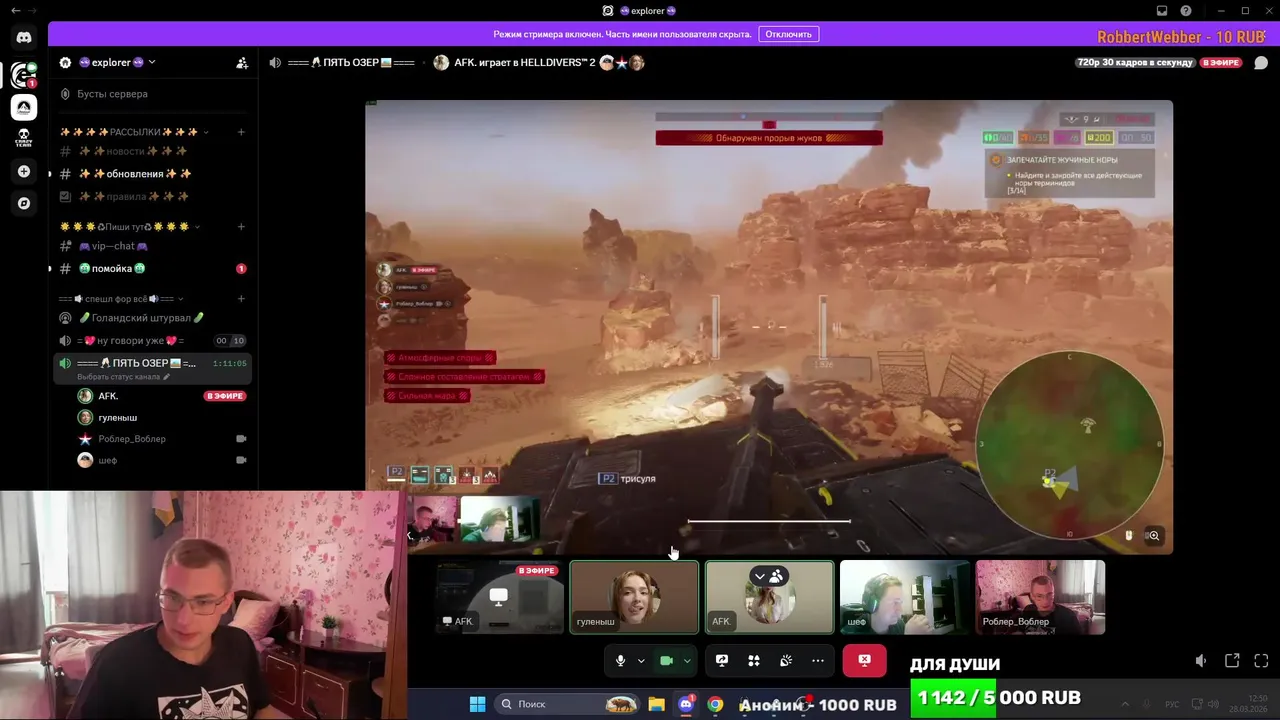Create channel in Пиши тут category with plus
Viewport: 1280px width, 720px height.
(x=241, y=227)
